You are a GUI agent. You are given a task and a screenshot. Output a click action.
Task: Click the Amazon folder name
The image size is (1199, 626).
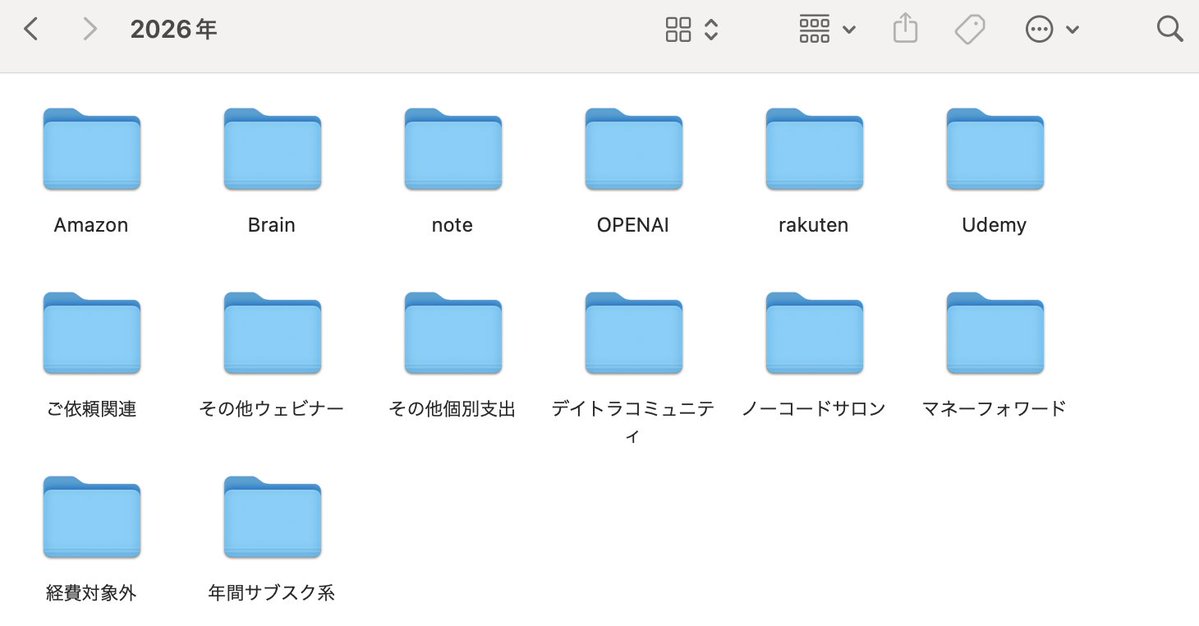(91, 225)
